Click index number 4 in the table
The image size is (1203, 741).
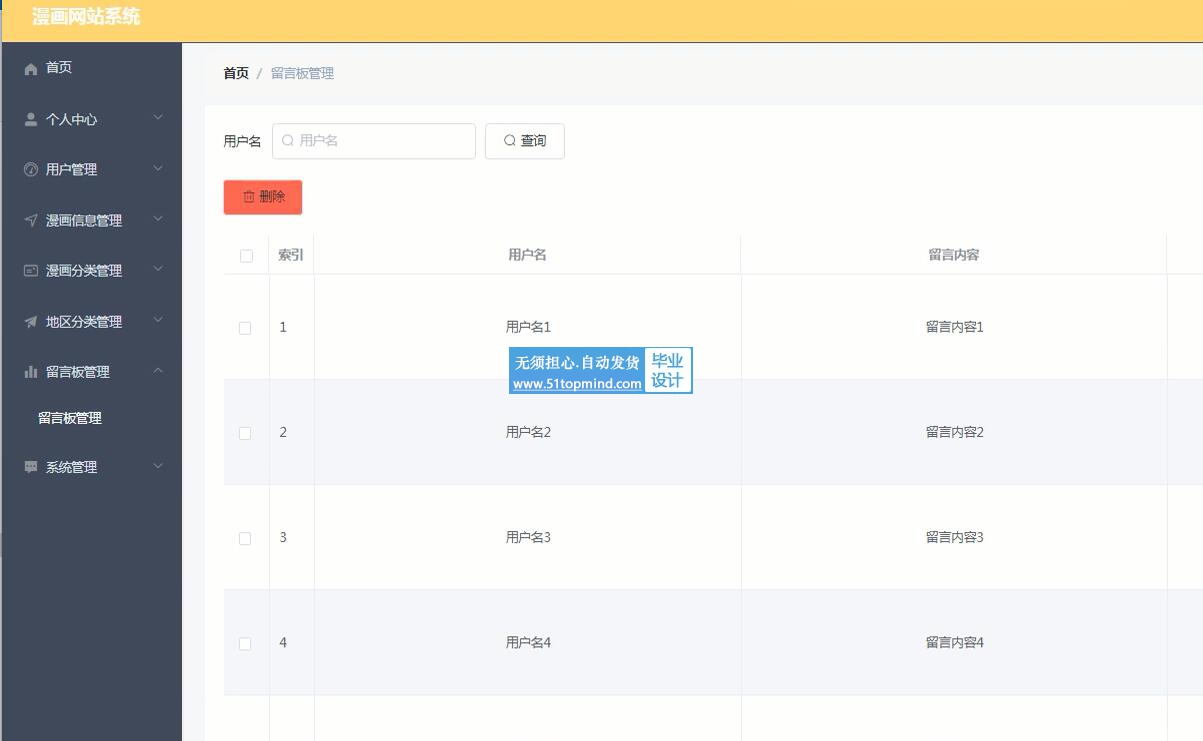pos(283,642)
